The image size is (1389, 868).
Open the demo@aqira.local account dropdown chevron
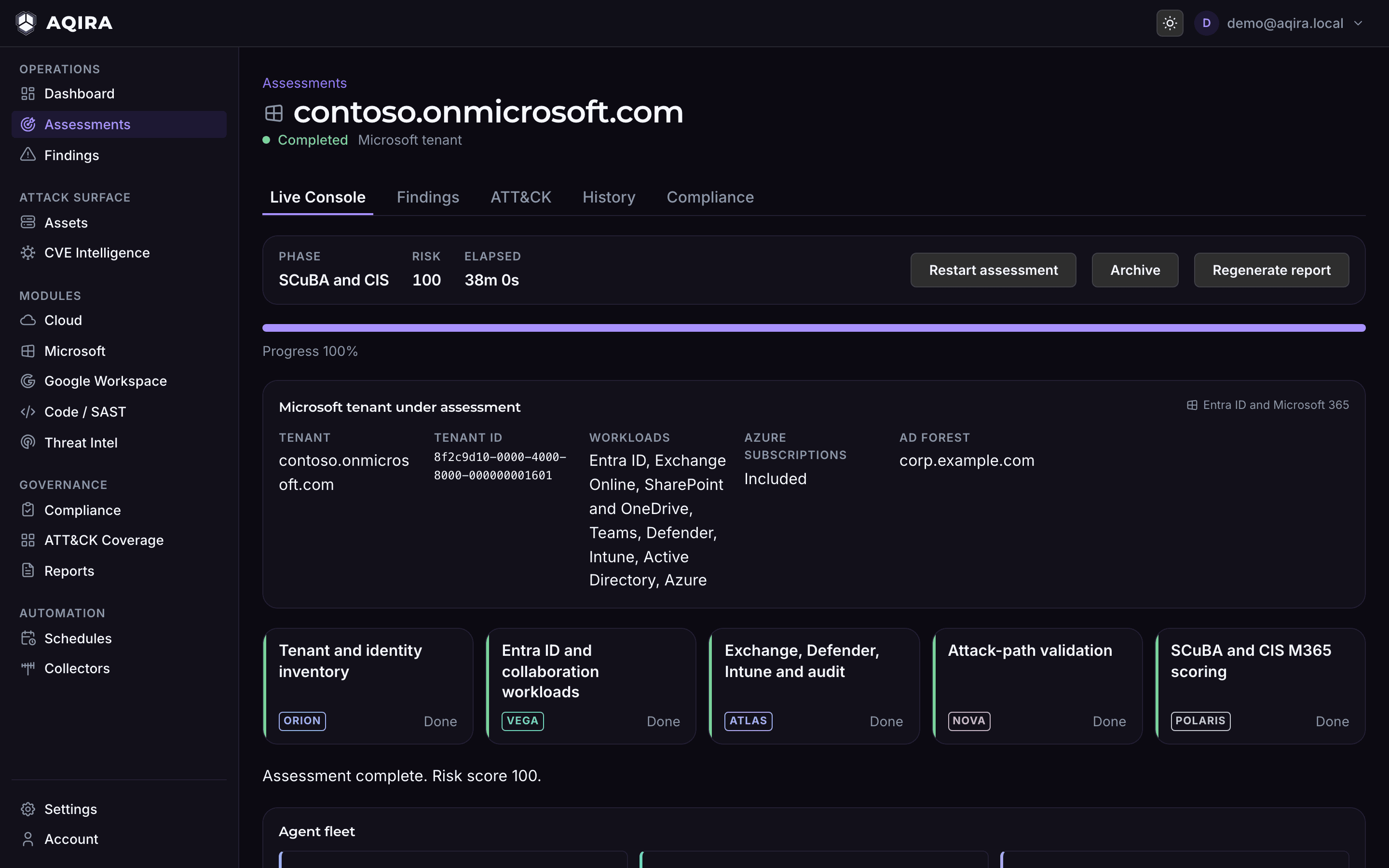1358,24
